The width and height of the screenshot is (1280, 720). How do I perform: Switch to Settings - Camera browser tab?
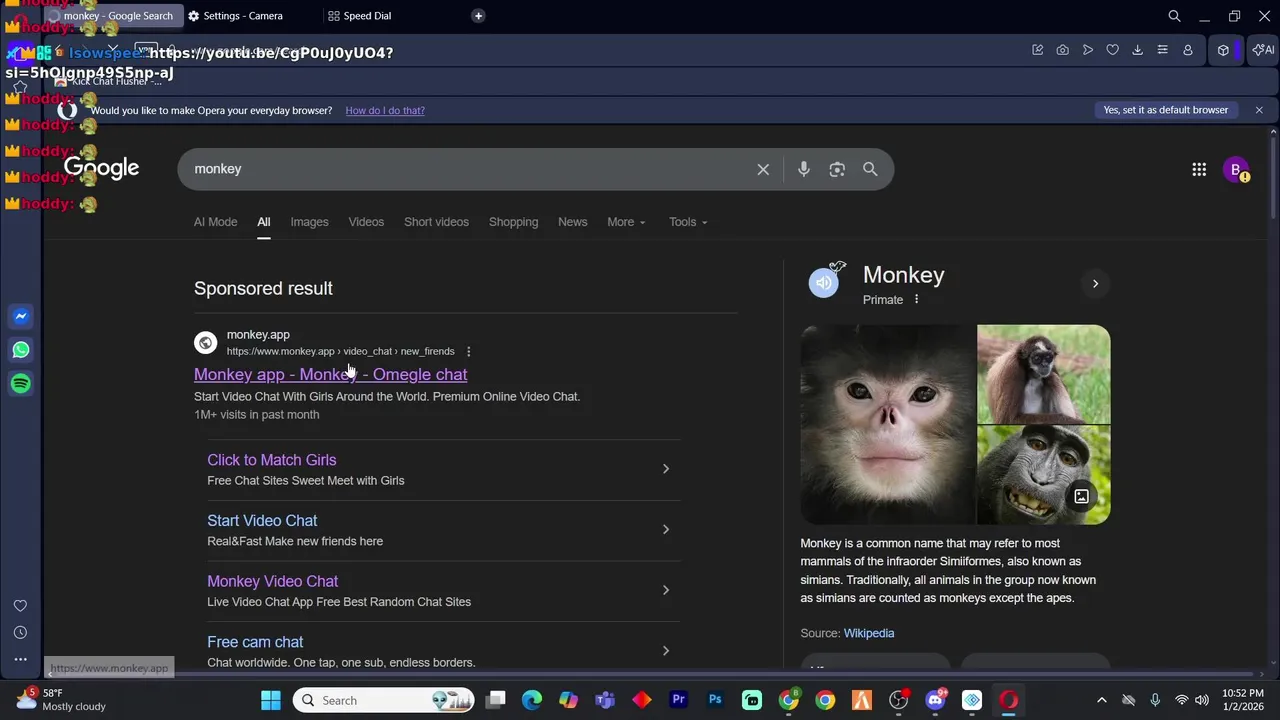tap(244, 16)
